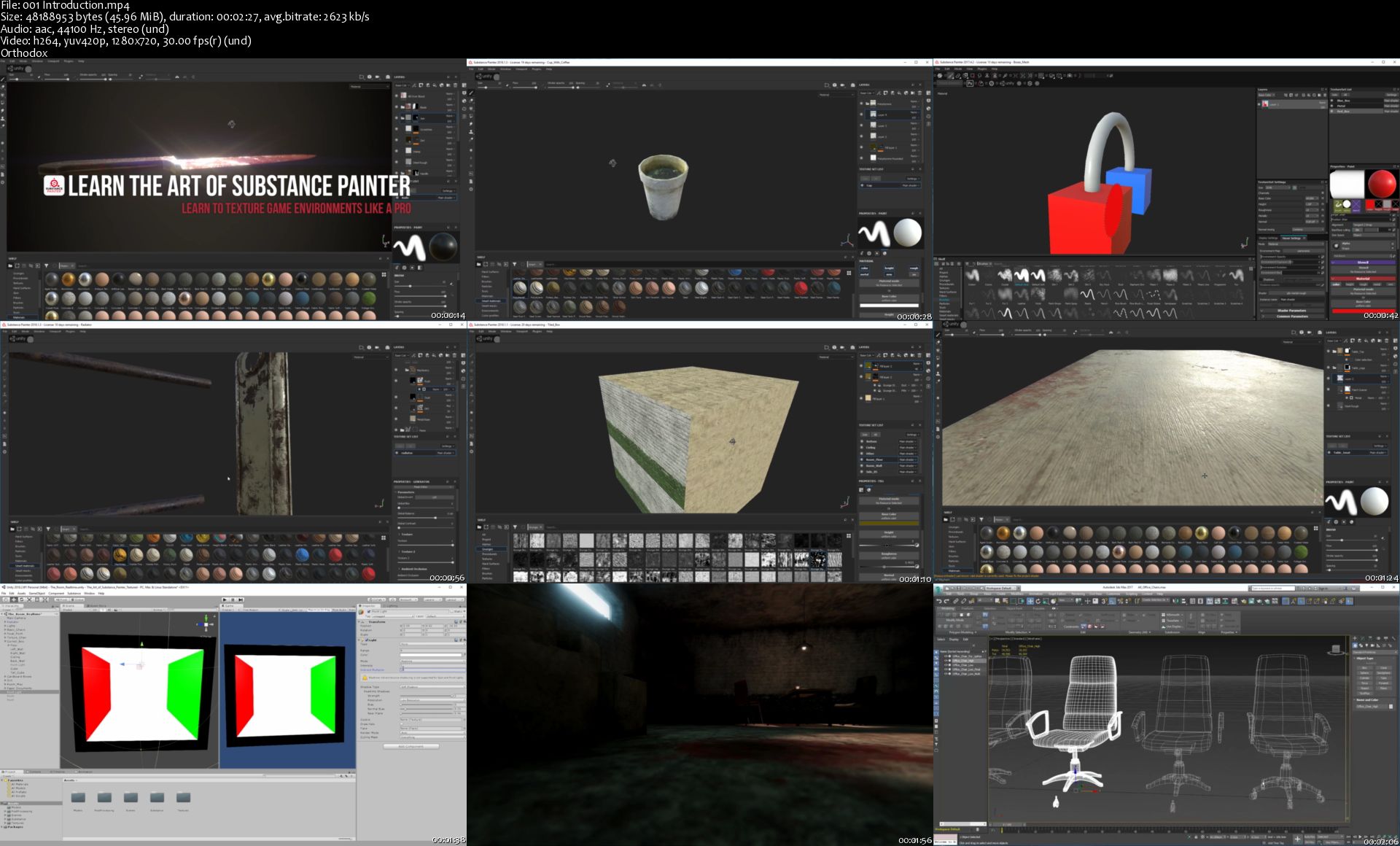The width and height of the screenshot is (1400, 846).
Task: Open Workspace dropdown in 3ds Max title bar
Action: 1003,588
